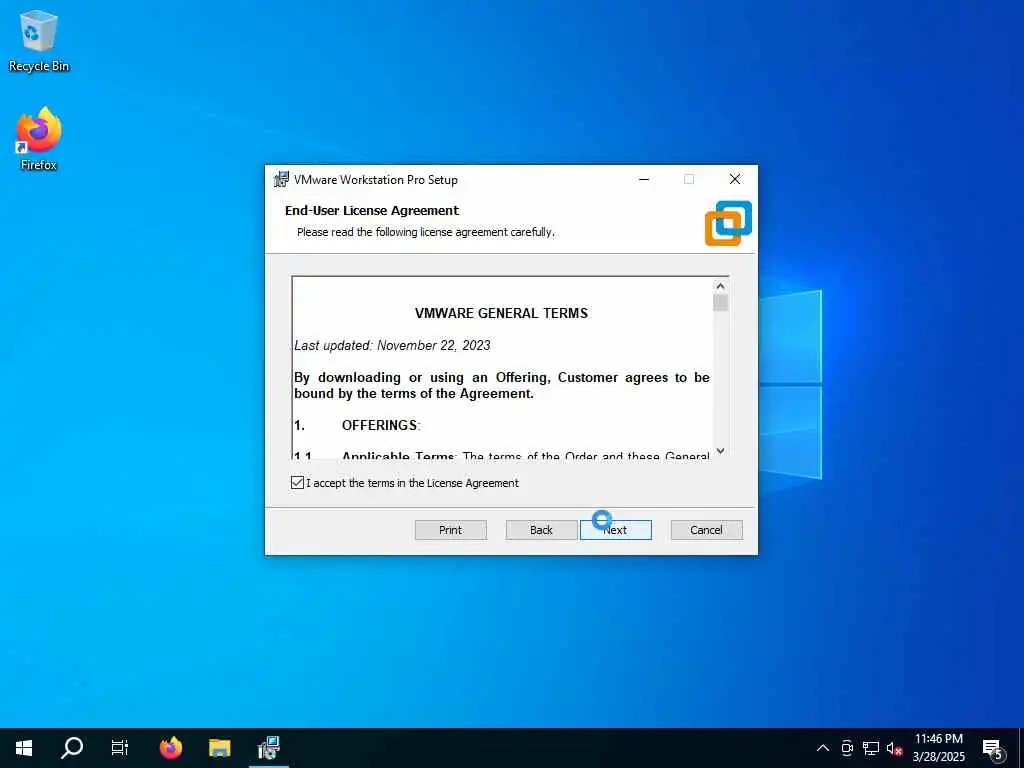Click the Print button
Image resolution: width=1024 pixels, height=768 pixels.
451,530
